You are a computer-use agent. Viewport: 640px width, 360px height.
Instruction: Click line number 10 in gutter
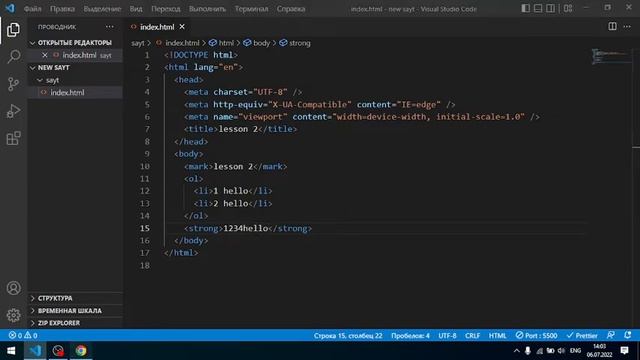tap(144, 166)
